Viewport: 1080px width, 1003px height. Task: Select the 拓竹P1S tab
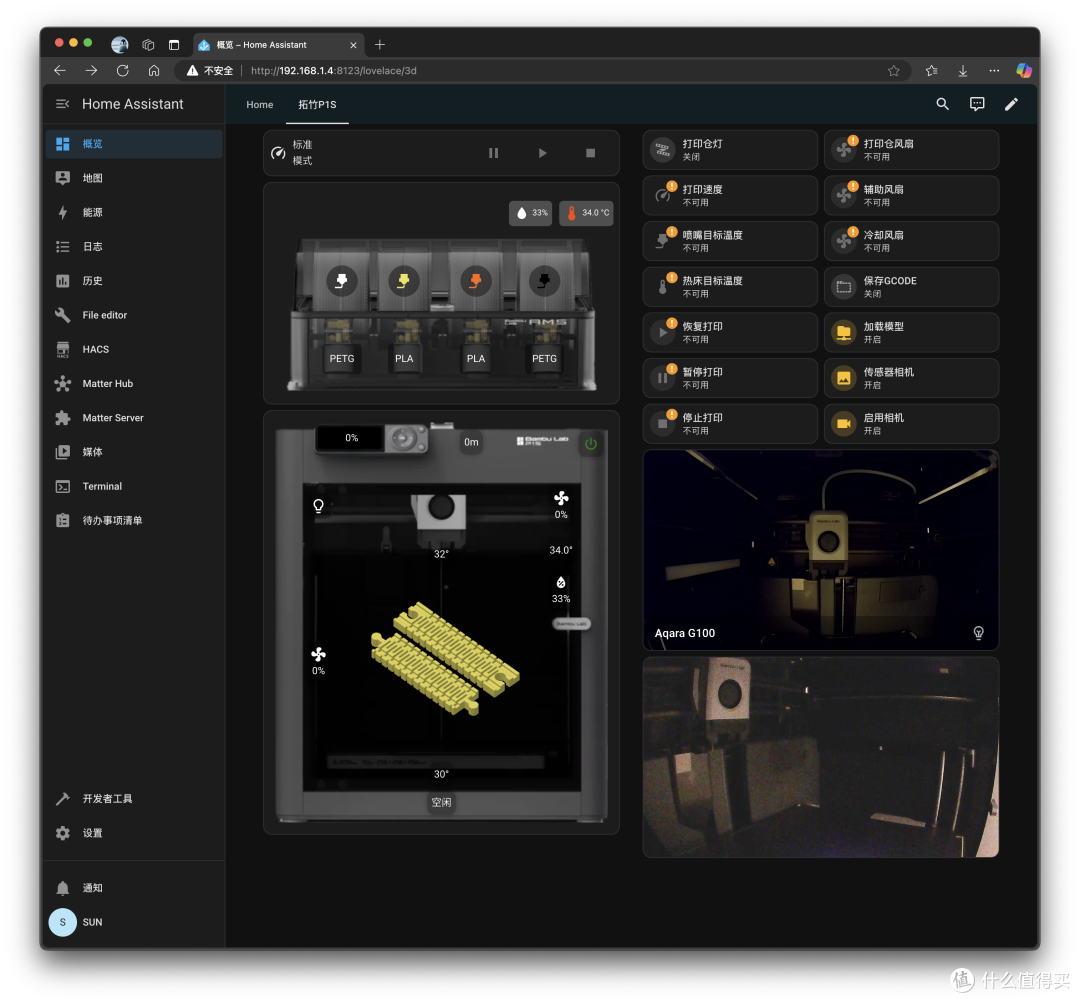317,105
